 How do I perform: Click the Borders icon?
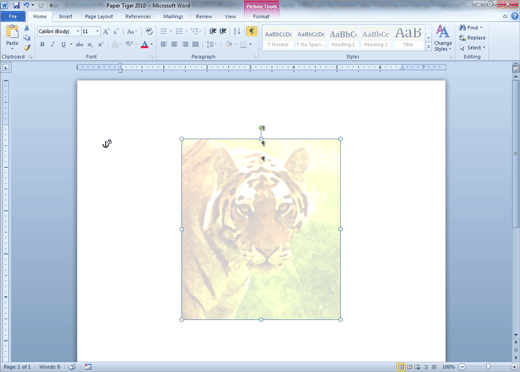point(244,44)
